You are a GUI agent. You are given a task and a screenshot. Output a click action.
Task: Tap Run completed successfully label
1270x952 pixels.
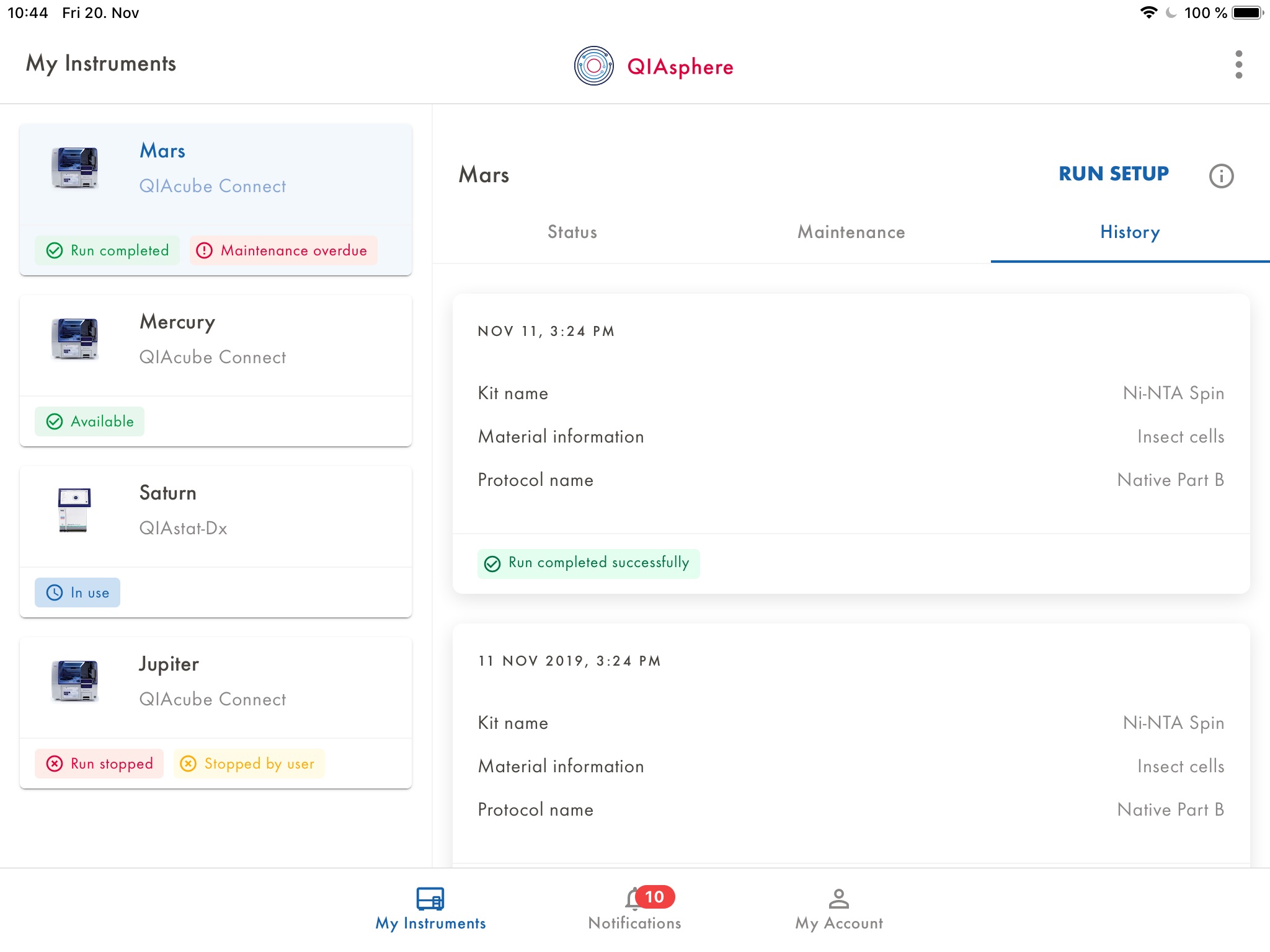coord(599,562)
